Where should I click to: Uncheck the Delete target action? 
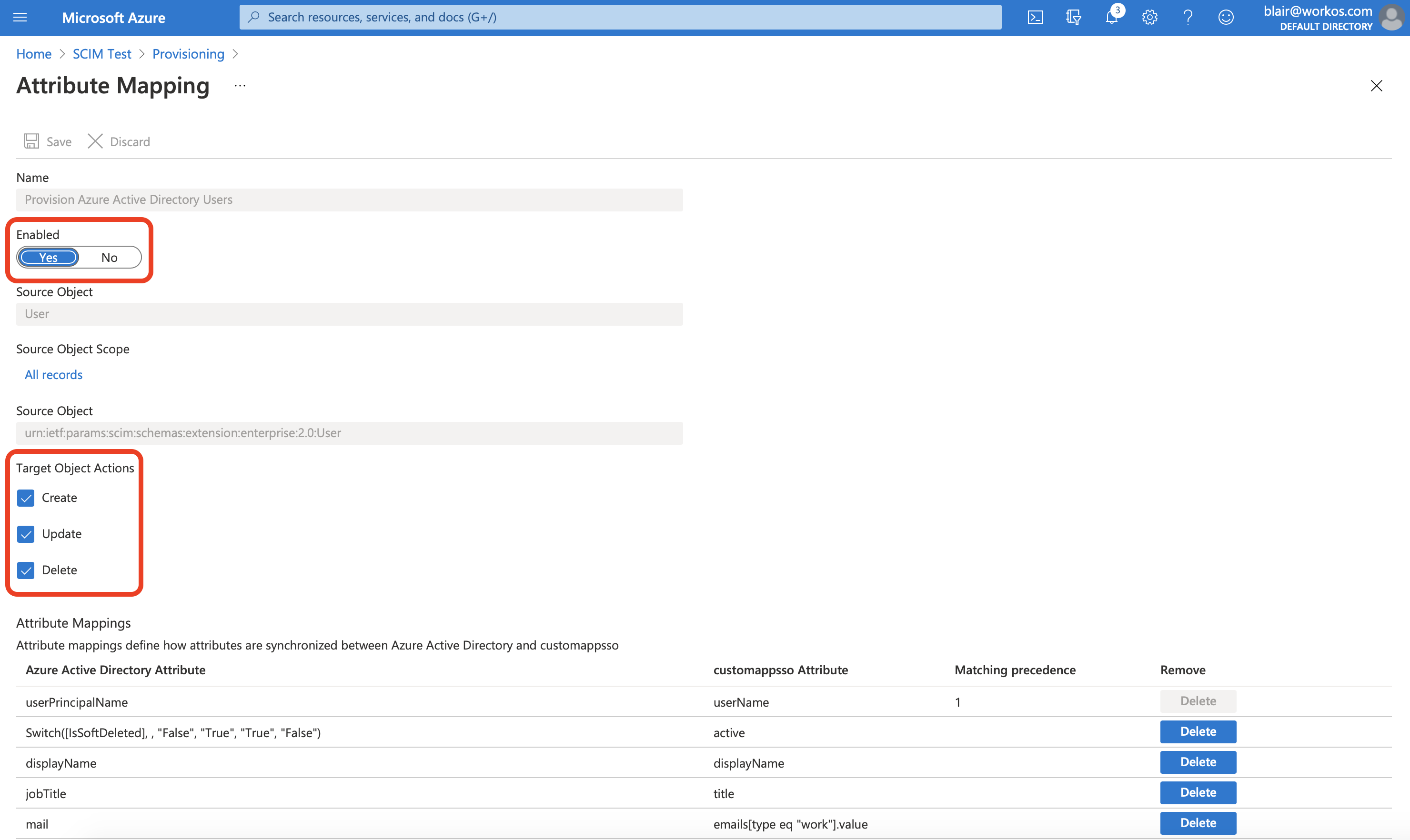(26, 570)
